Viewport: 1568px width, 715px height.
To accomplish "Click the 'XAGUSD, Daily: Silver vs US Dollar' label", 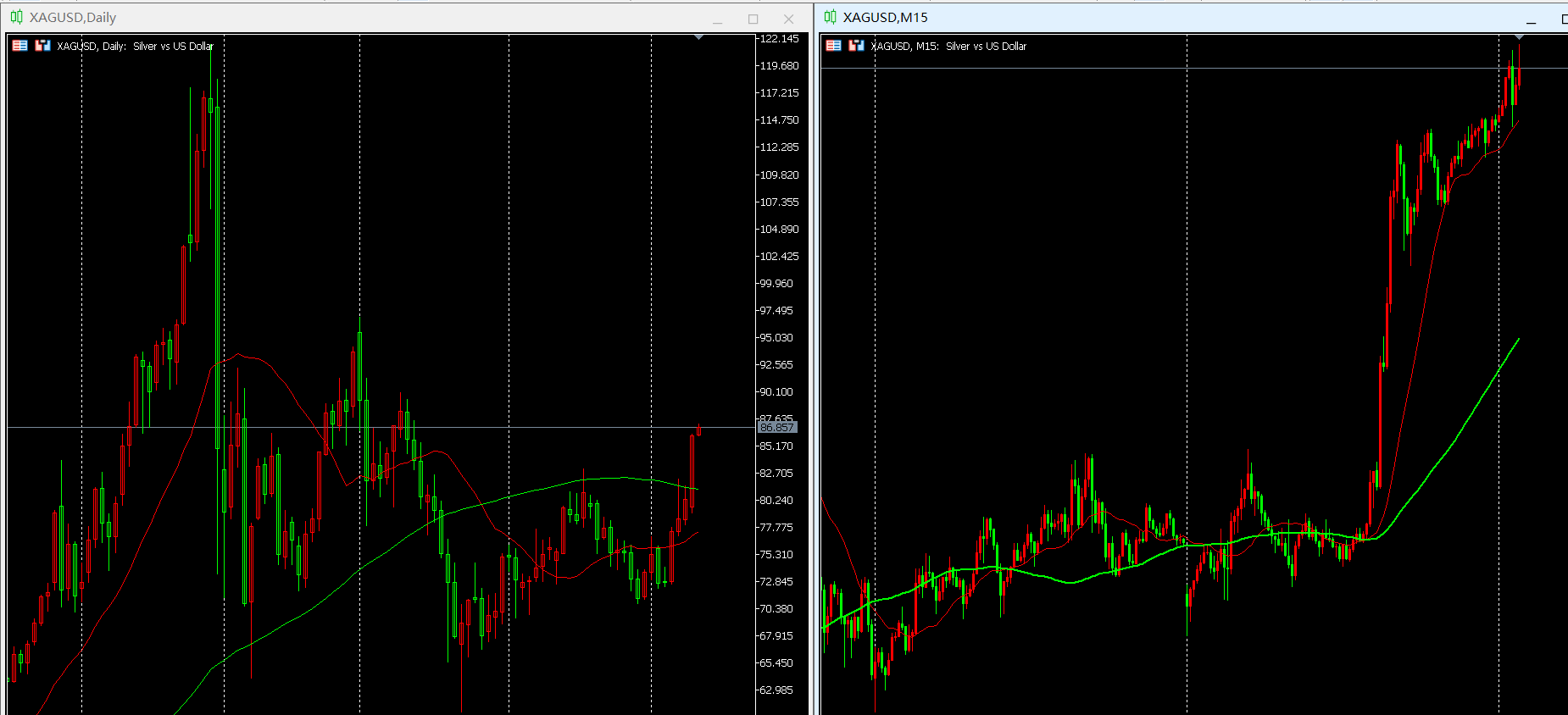I will pyautogui.click(x=135, y=47).
